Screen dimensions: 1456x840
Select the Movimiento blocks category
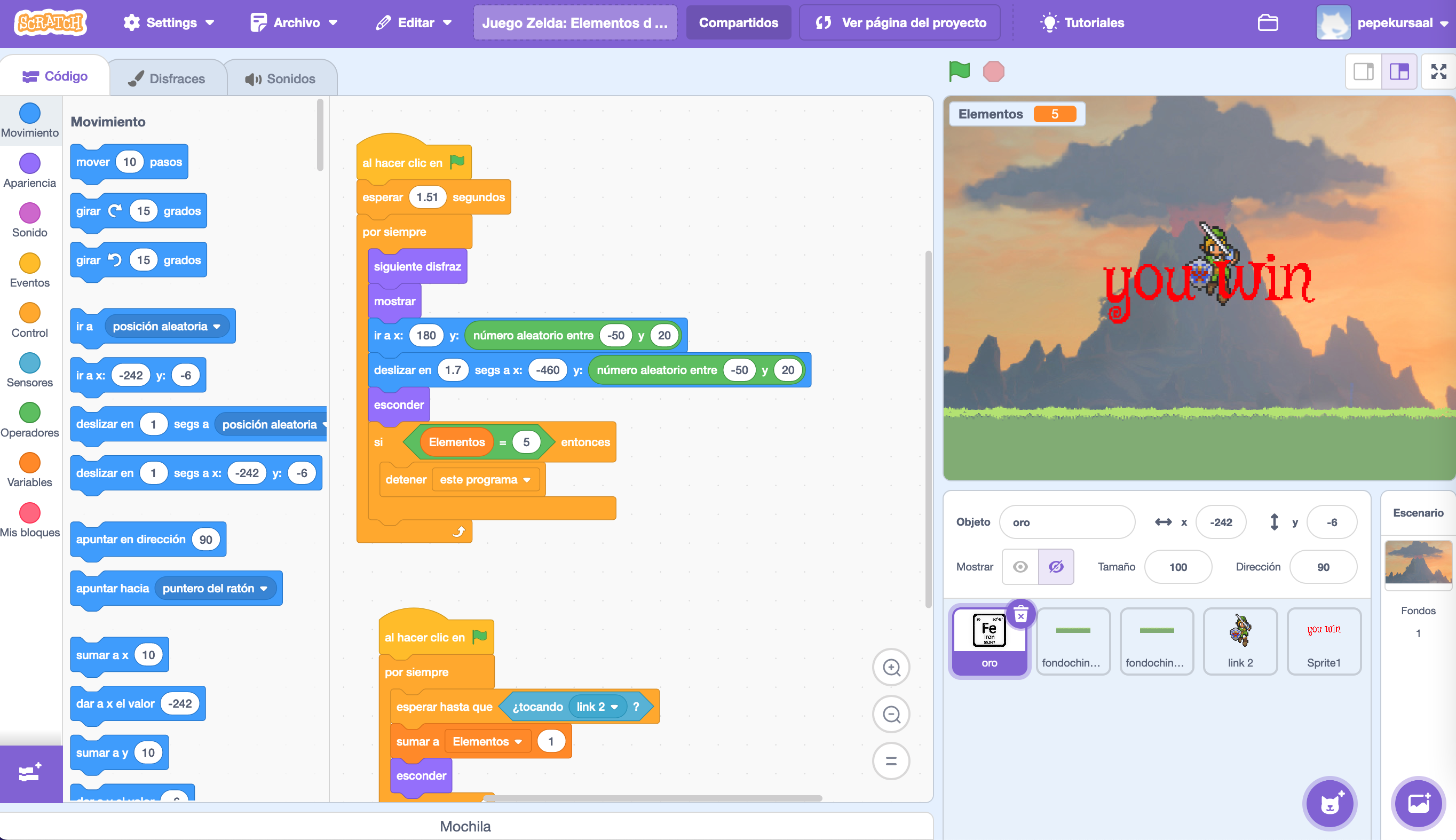click(x=29, y=120)
